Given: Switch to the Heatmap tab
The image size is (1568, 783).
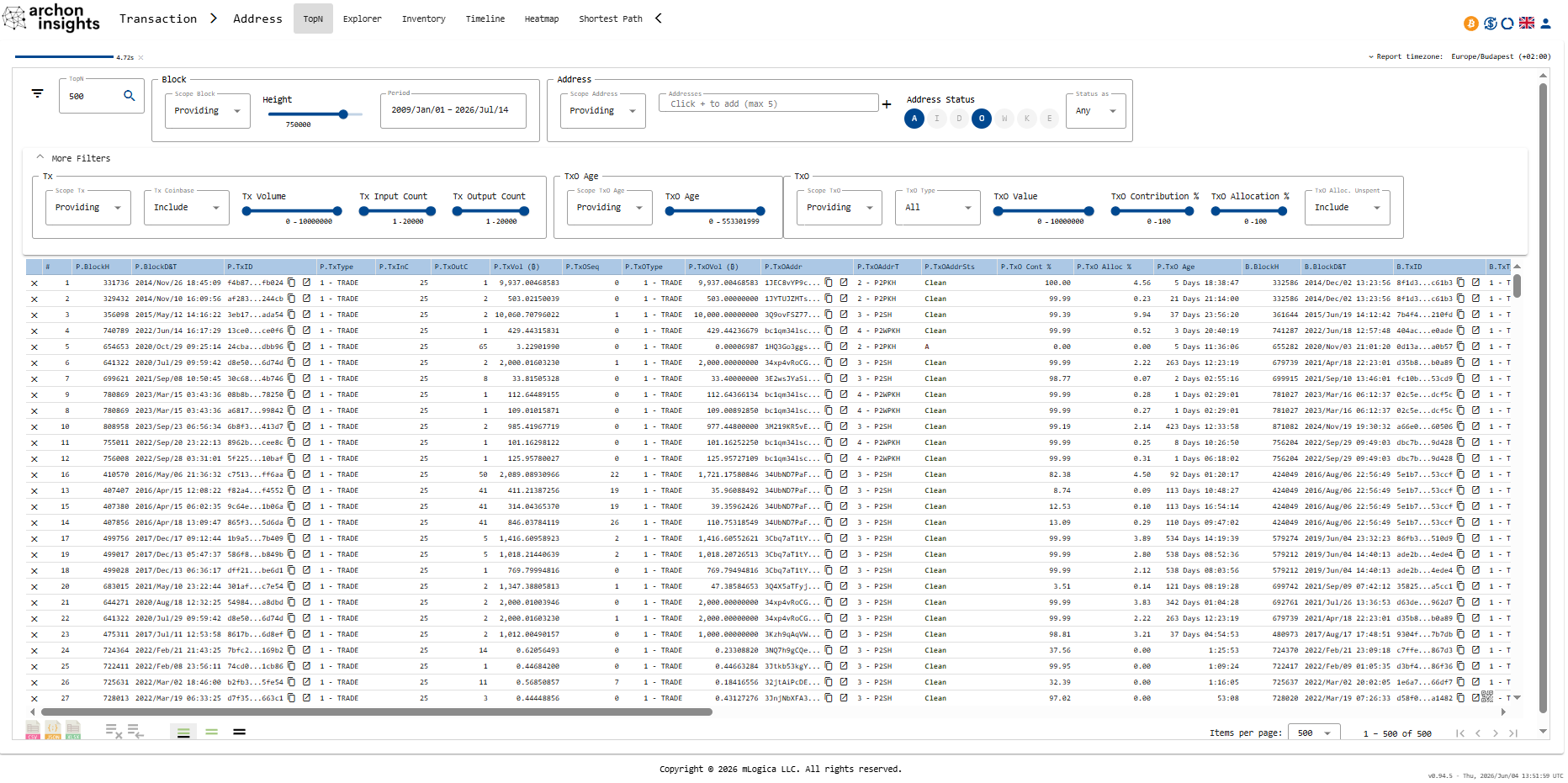Looking at the screenshot, I should tap(542, 19).
